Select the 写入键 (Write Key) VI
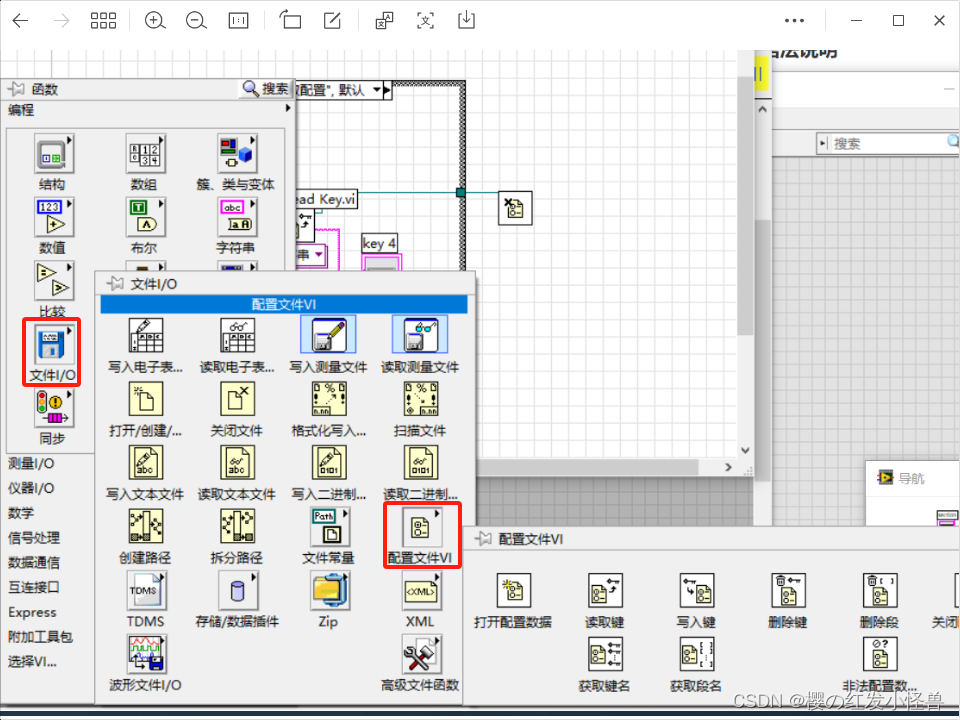The height and width of the screenshot is (720, 960). pos(697,590)
